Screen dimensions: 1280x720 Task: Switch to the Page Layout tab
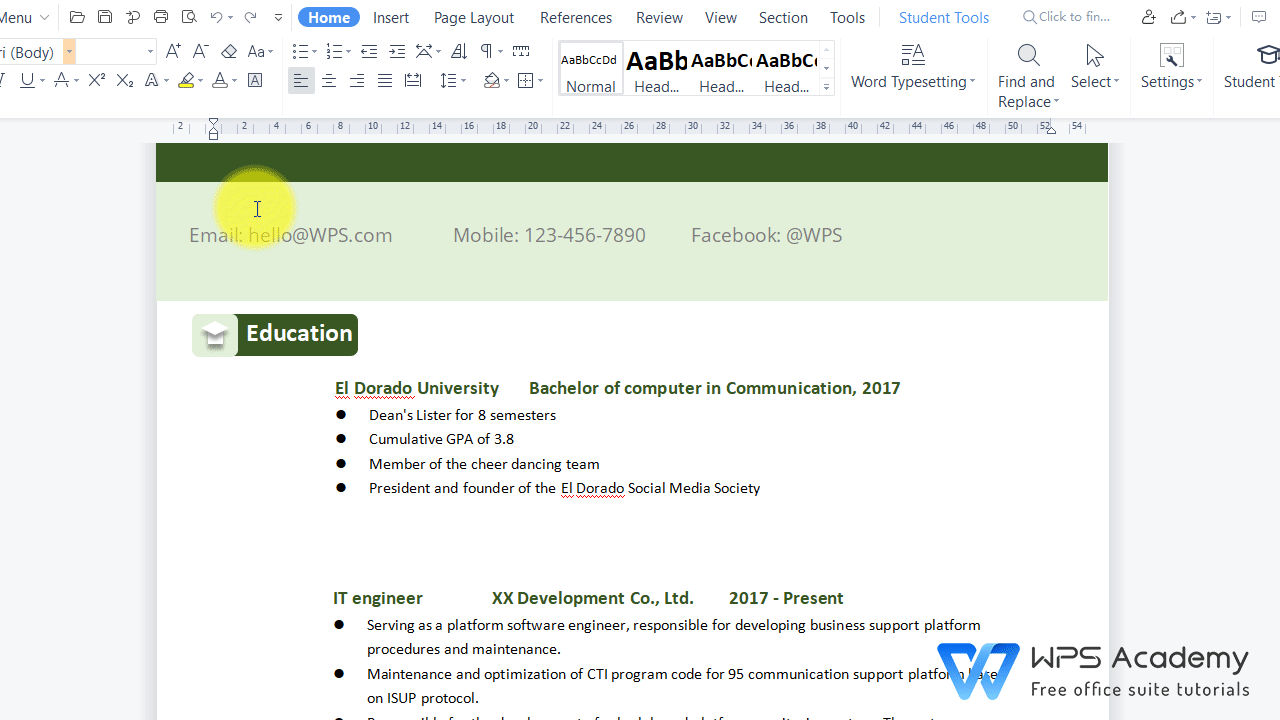coord(474,17)
